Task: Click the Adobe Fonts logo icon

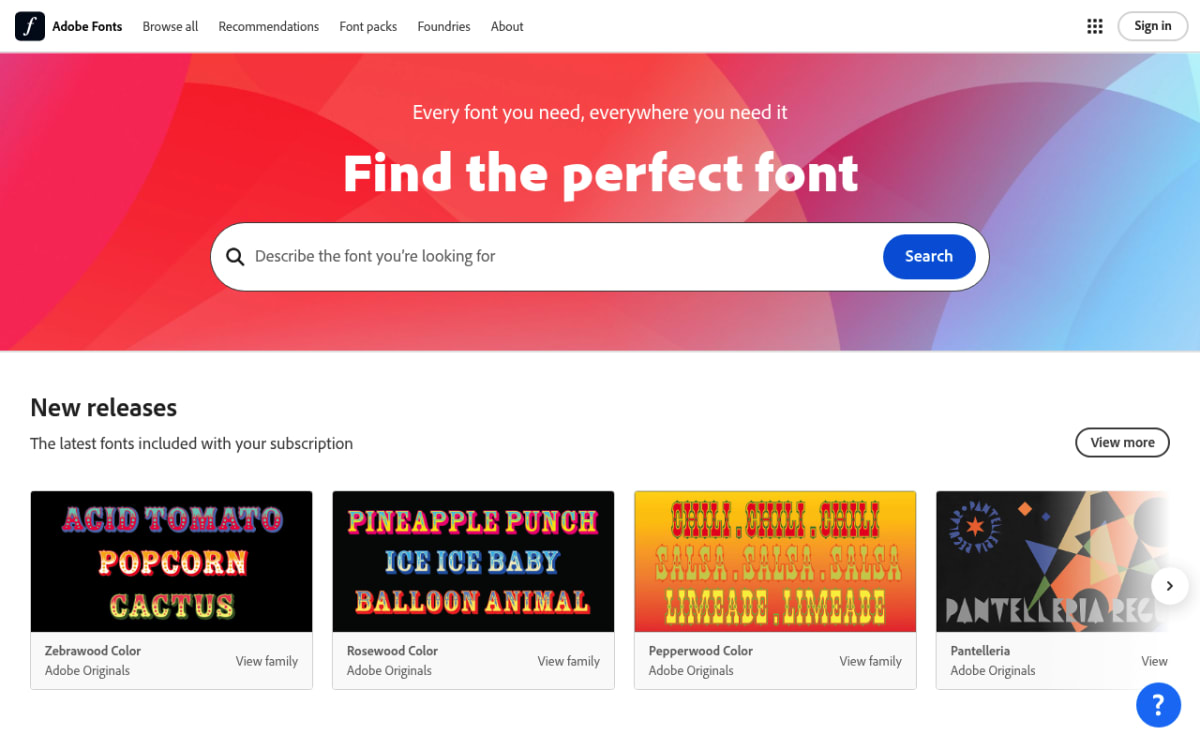Action: click(30, 26)
